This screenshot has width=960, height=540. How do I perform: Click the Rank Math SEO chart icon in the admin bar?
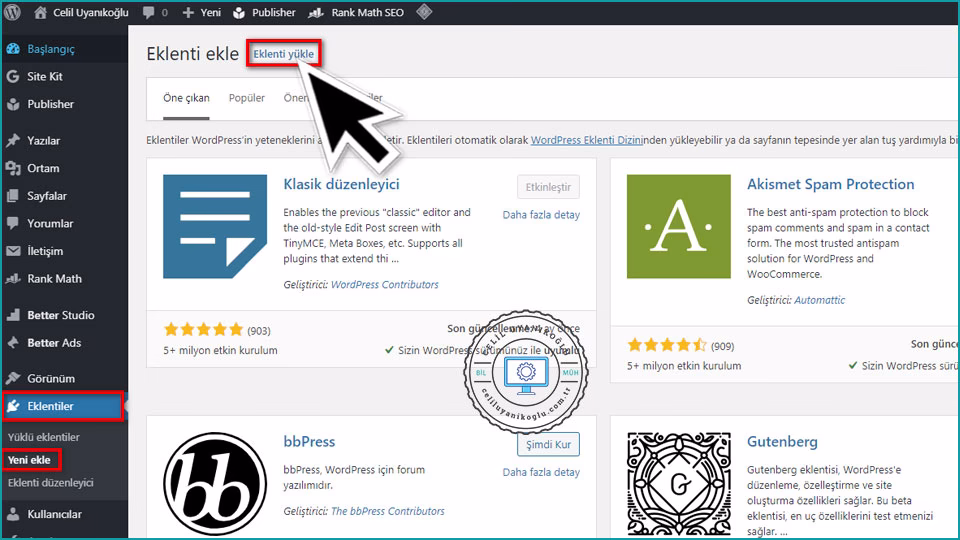click(x=316, y=12)
